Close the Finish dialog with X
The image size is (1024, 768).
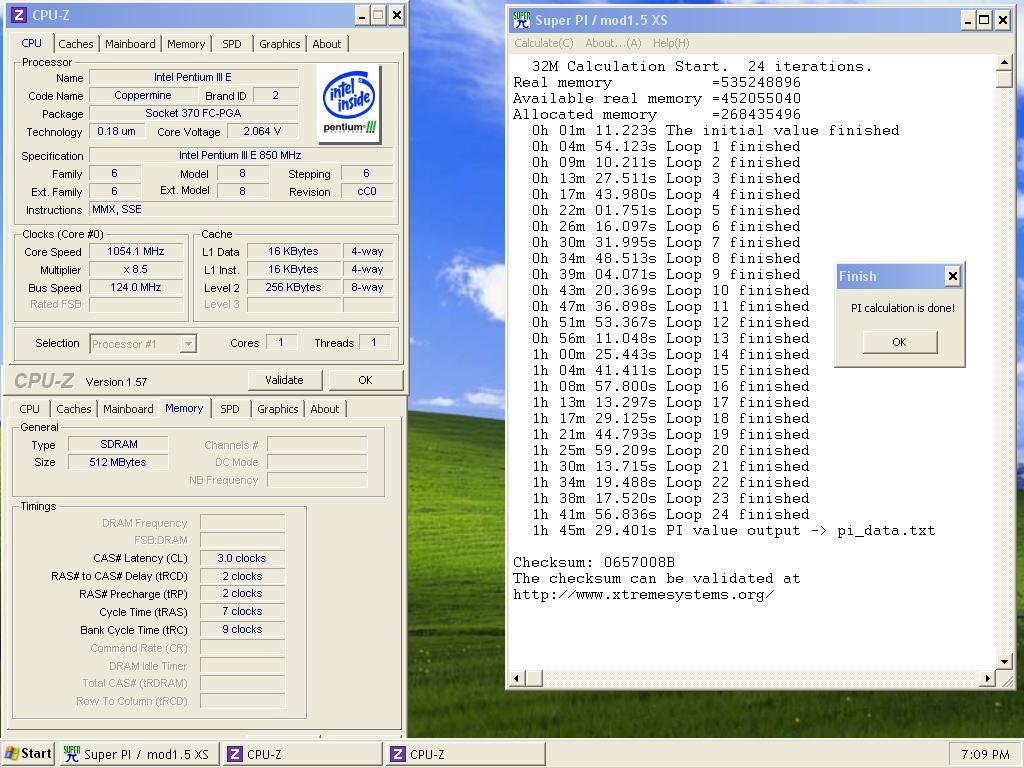(953, 276)
